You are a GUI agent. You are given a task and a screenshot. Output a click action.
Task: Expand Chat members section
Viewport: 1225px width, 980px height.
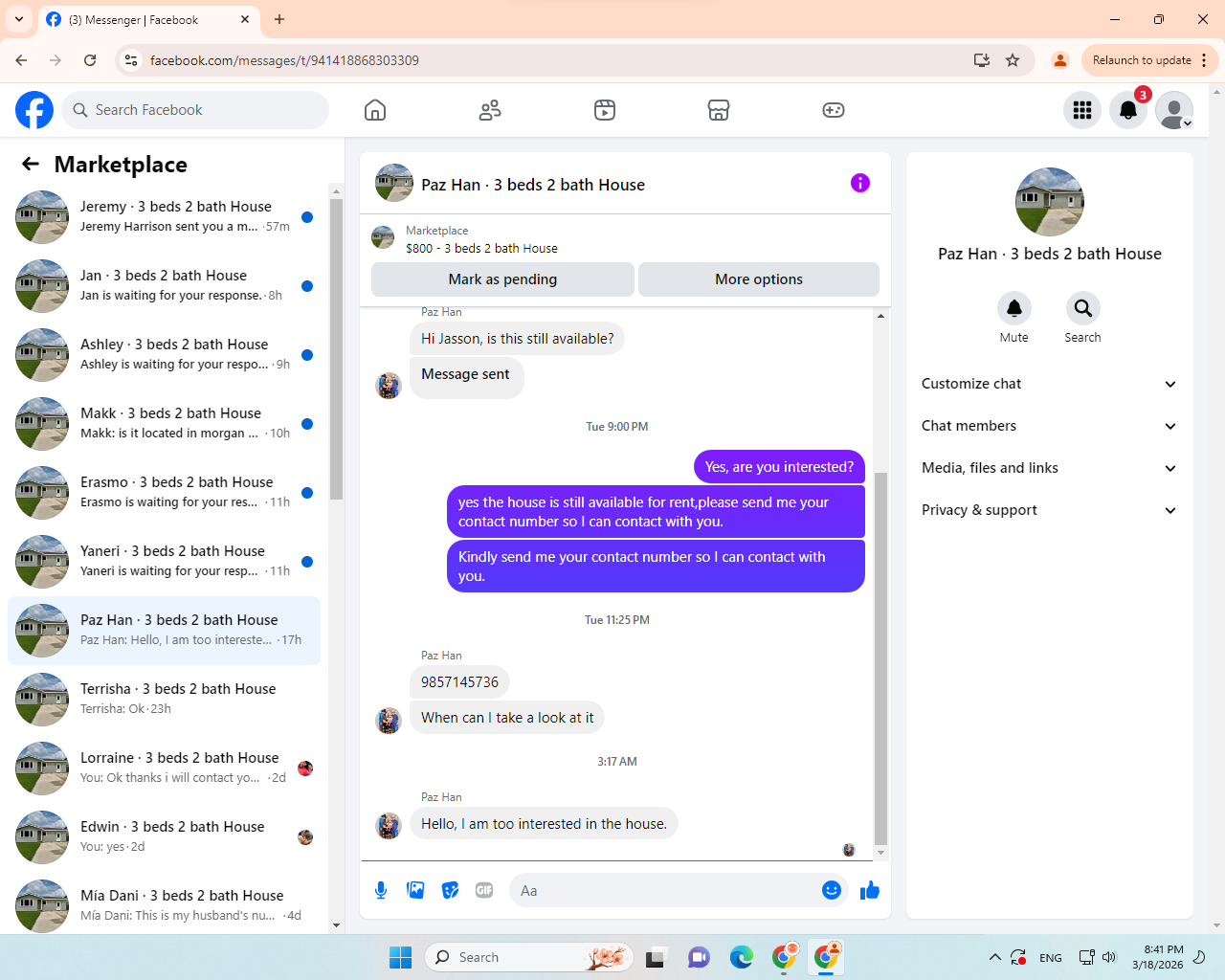(x=1050, y=426)
